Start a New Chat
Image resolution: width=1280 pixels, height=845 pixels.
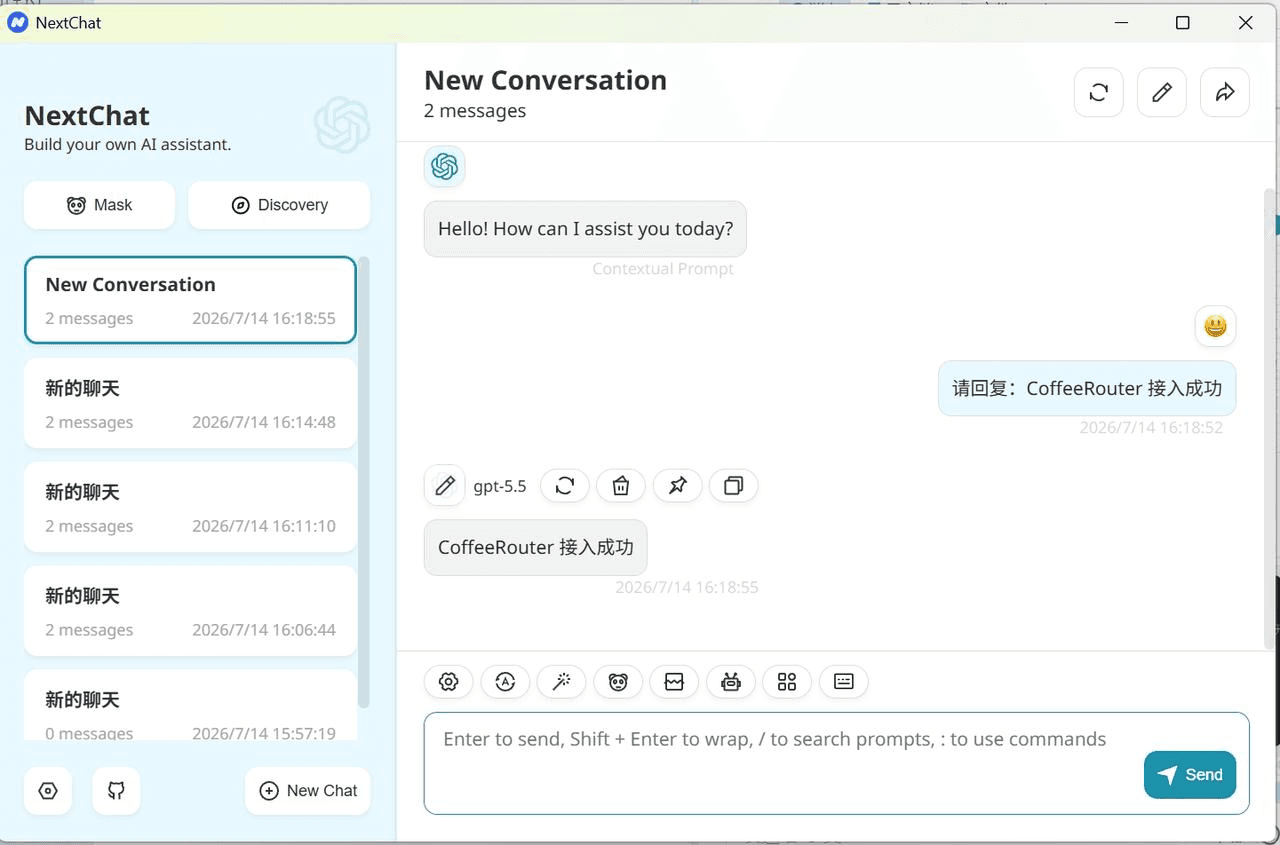(x=308, y=791)
